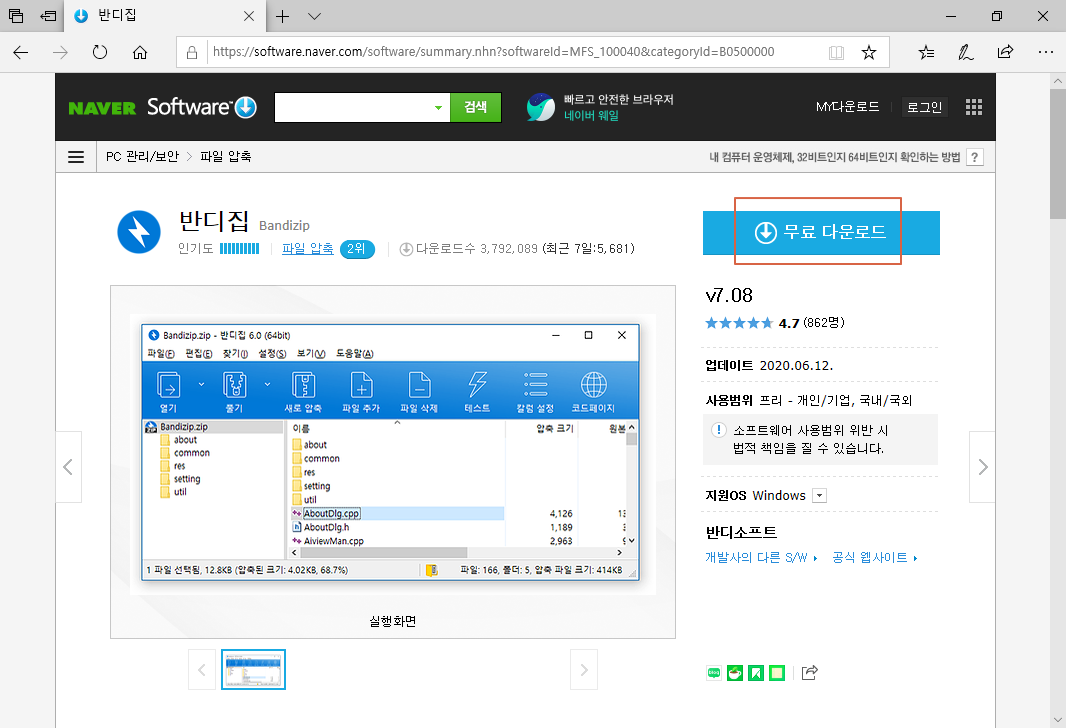1066x728 pixels.
Task: Click the browser forward arrow
Action: [x=61, y=52]
